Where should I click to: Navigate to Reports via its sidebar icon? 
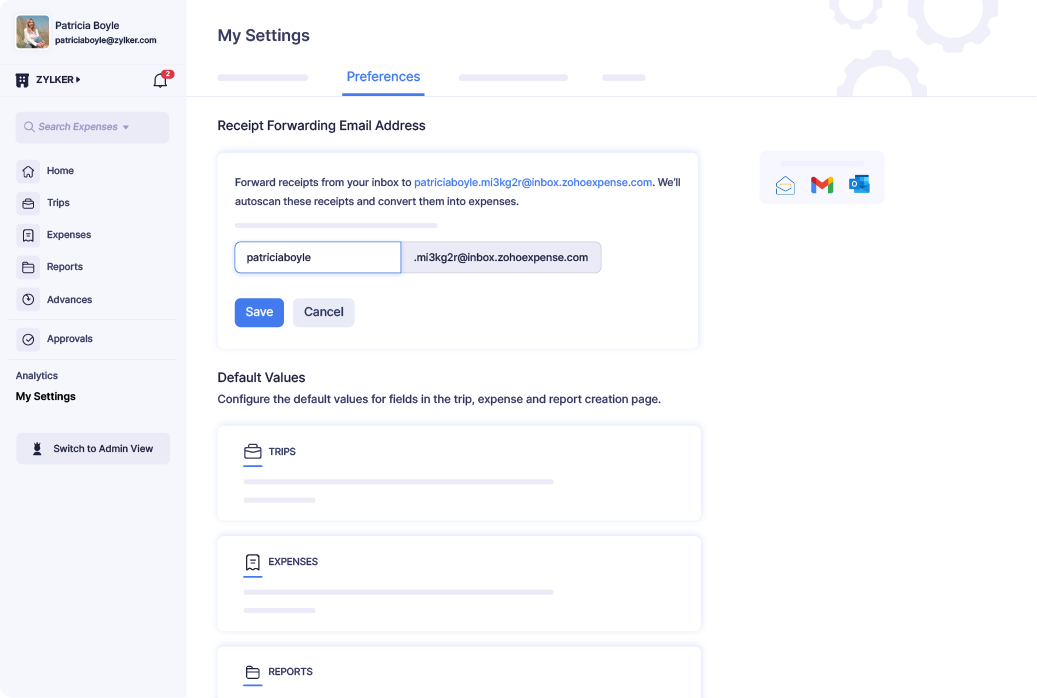(x=31, y=267)
